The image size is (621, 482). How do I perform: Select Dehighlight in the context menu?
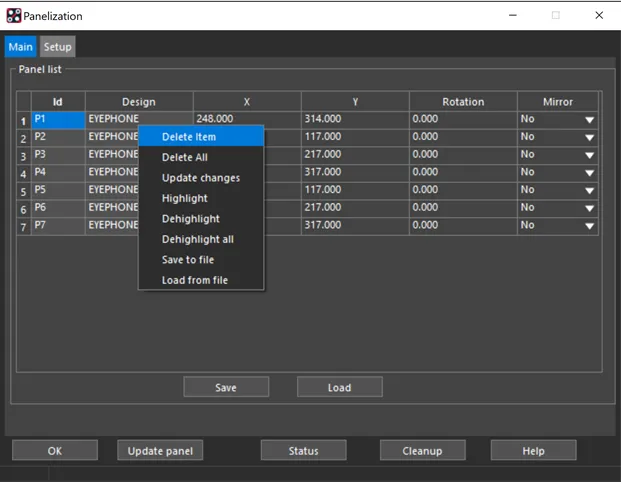coord(201,219)
